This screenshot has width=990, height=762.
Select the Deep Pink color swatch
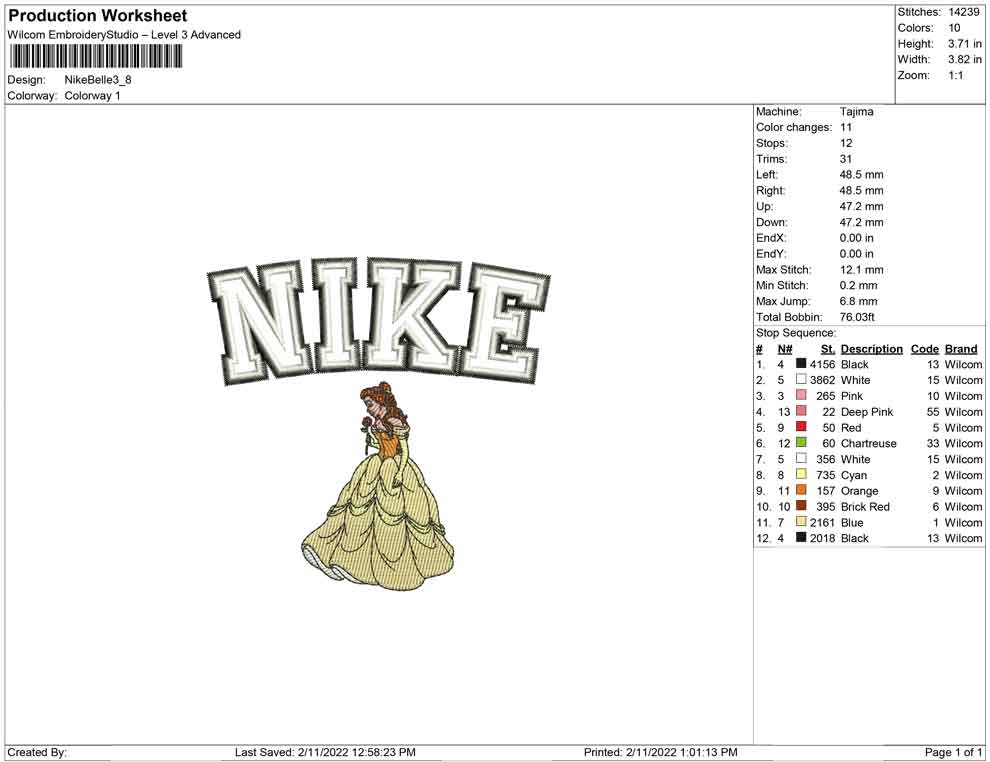coord(801,411)
